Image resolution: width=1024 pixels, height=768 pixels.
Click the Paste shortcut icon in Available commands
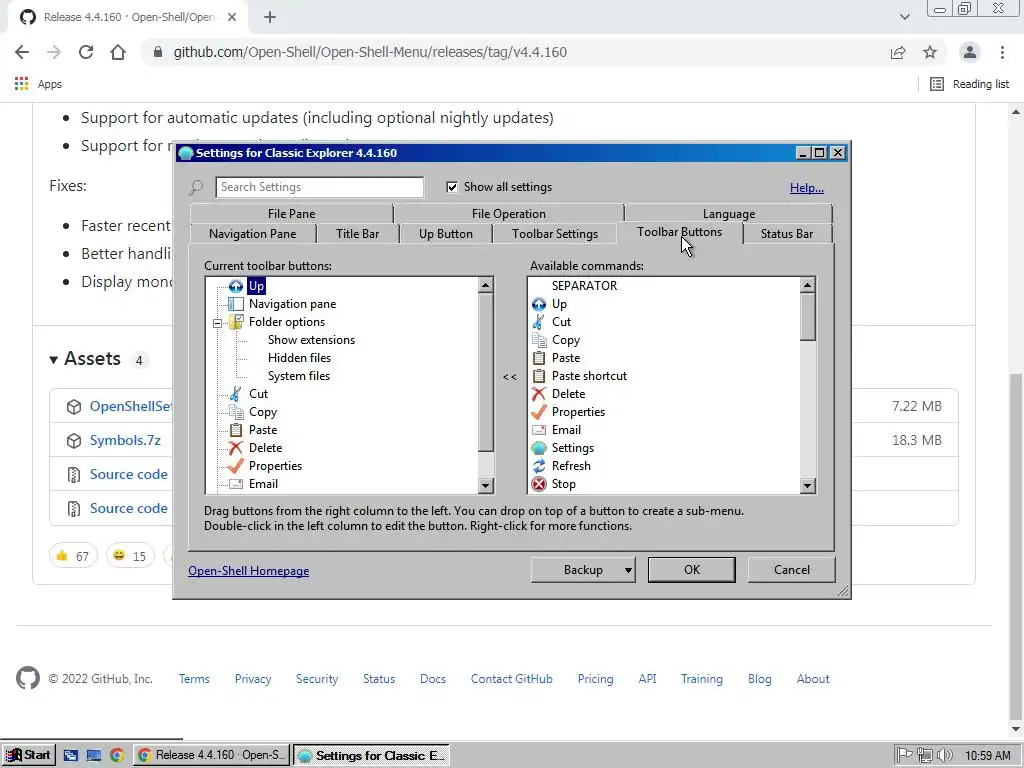click(x=539, y=376)
